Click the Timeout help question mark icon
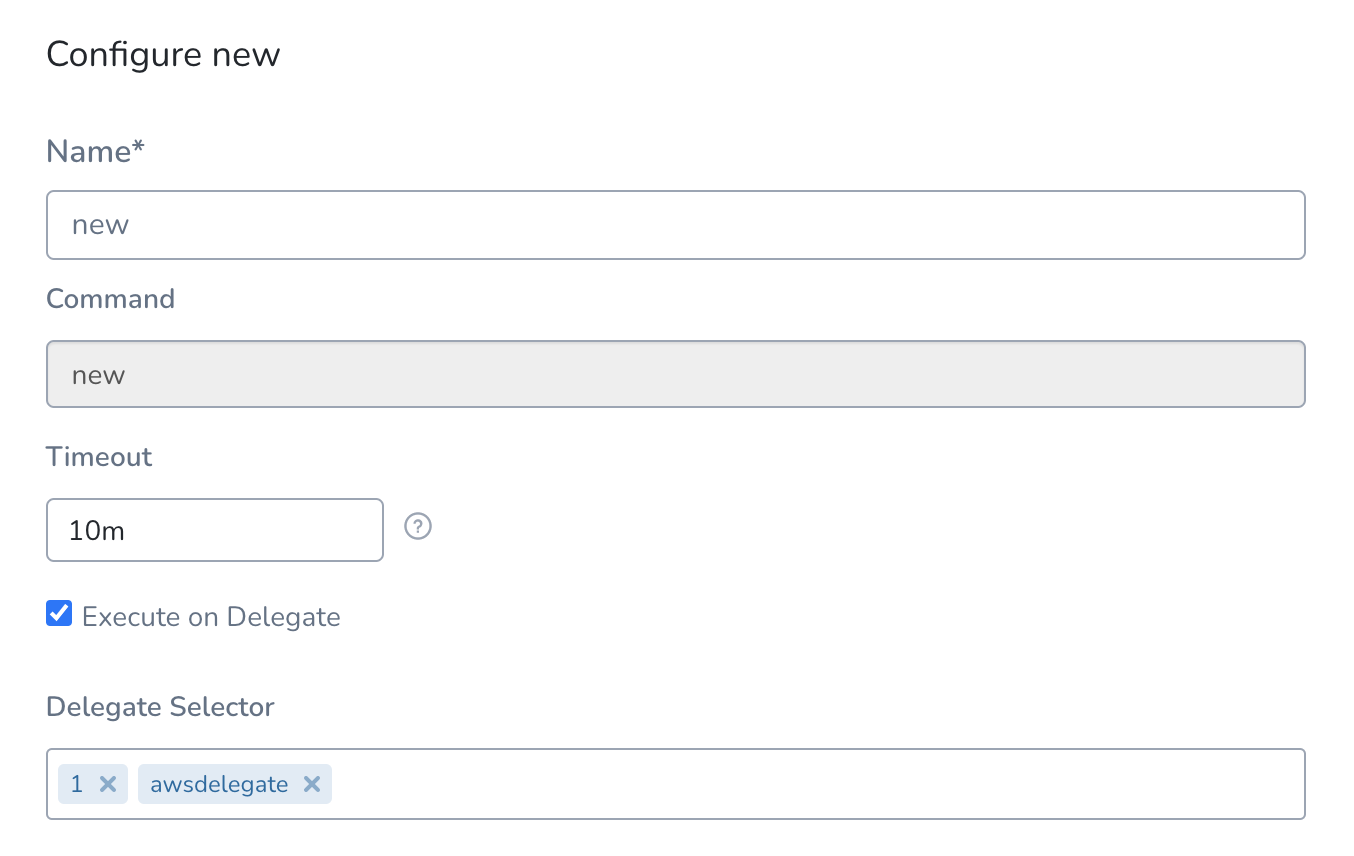This screenshot has height=856, width=1354. pos(418,526)
